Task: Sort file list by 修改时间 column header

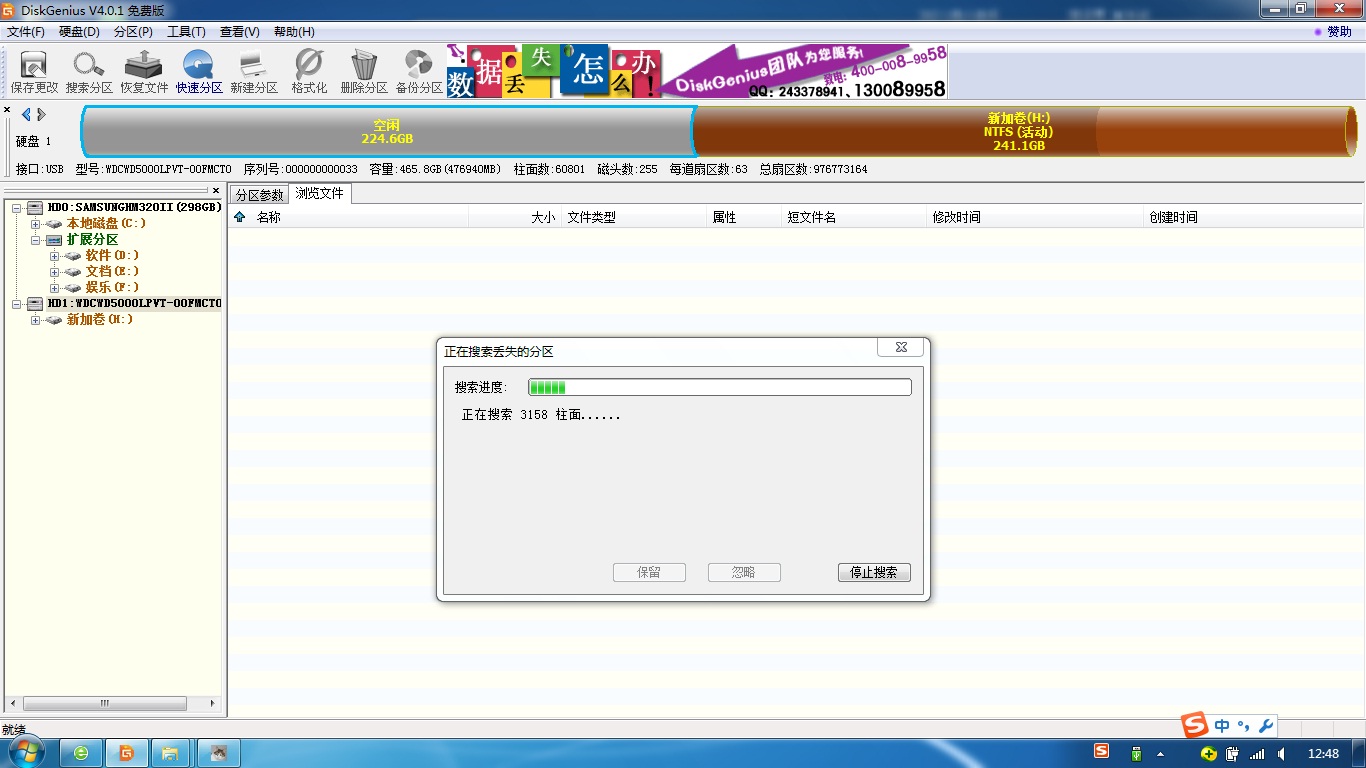Action: pos(1035,217)
